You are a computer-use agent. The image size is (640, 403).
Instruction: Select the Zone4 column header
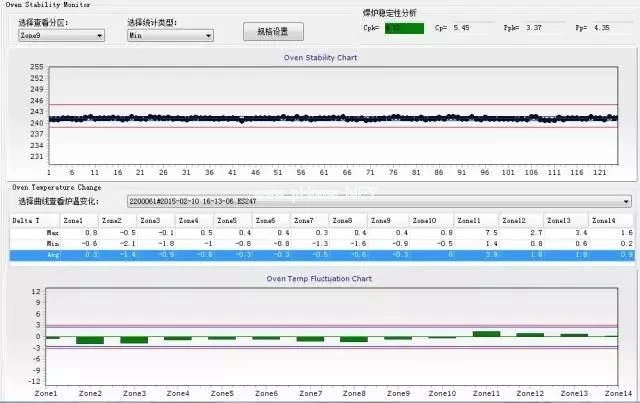tap(194, 220)
